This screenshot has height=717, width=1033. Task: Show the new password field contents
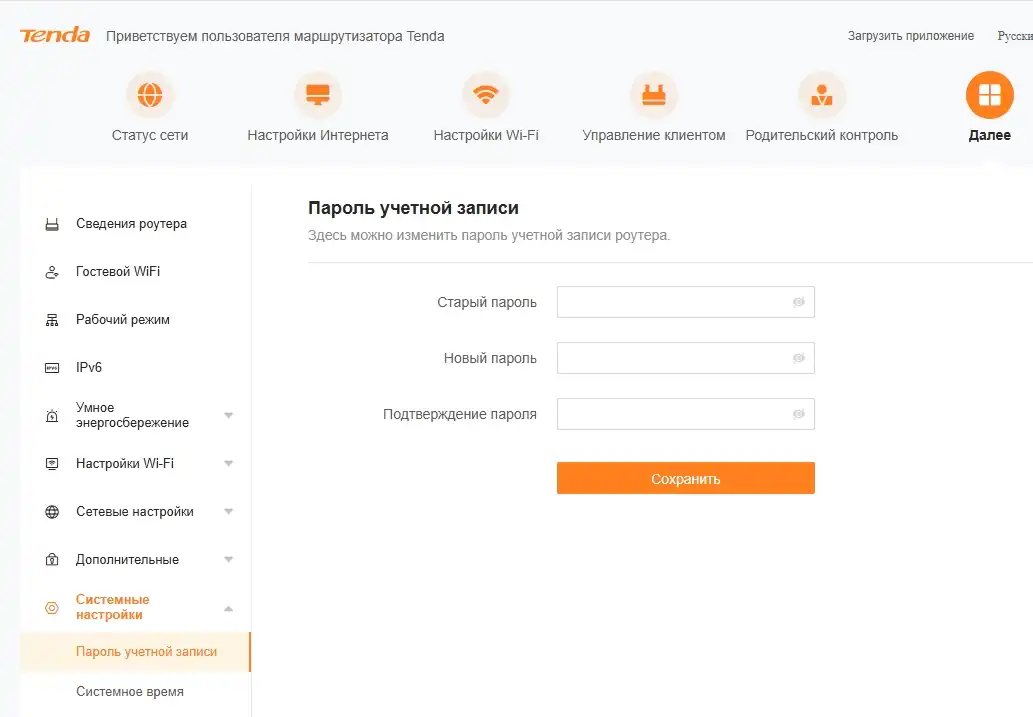coord(797,358)
